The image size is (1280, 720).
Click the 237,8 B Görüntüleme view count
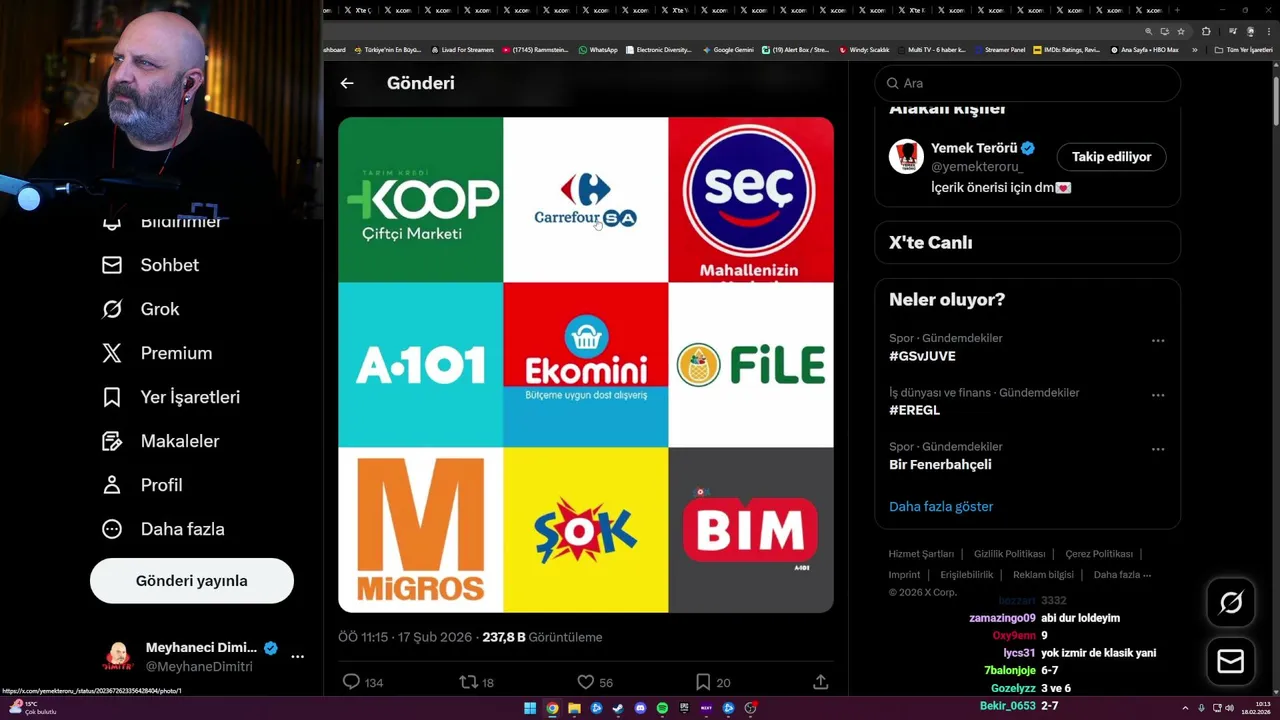pyautogui.click(x=542, y=637)
